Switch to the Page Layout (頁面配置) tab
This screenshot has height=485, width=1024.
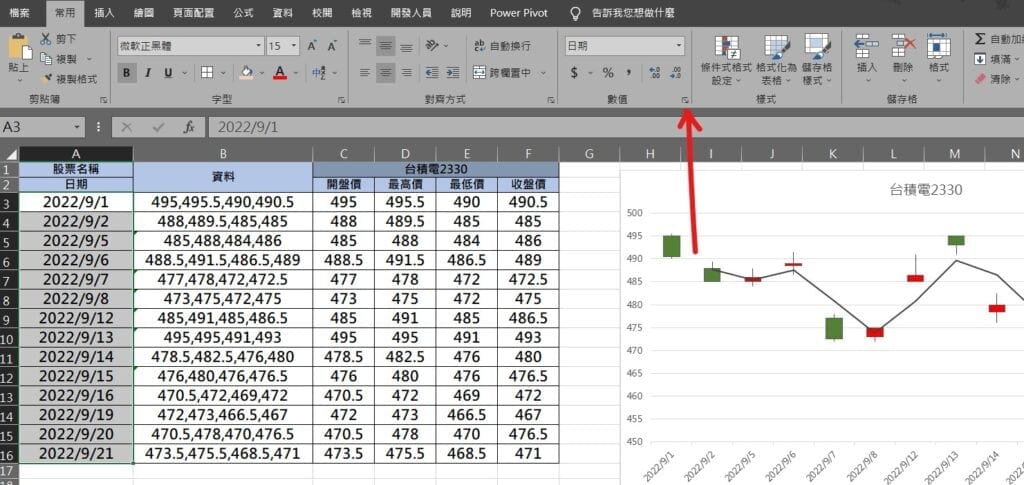pyautogui.click(x=192, y=12)
